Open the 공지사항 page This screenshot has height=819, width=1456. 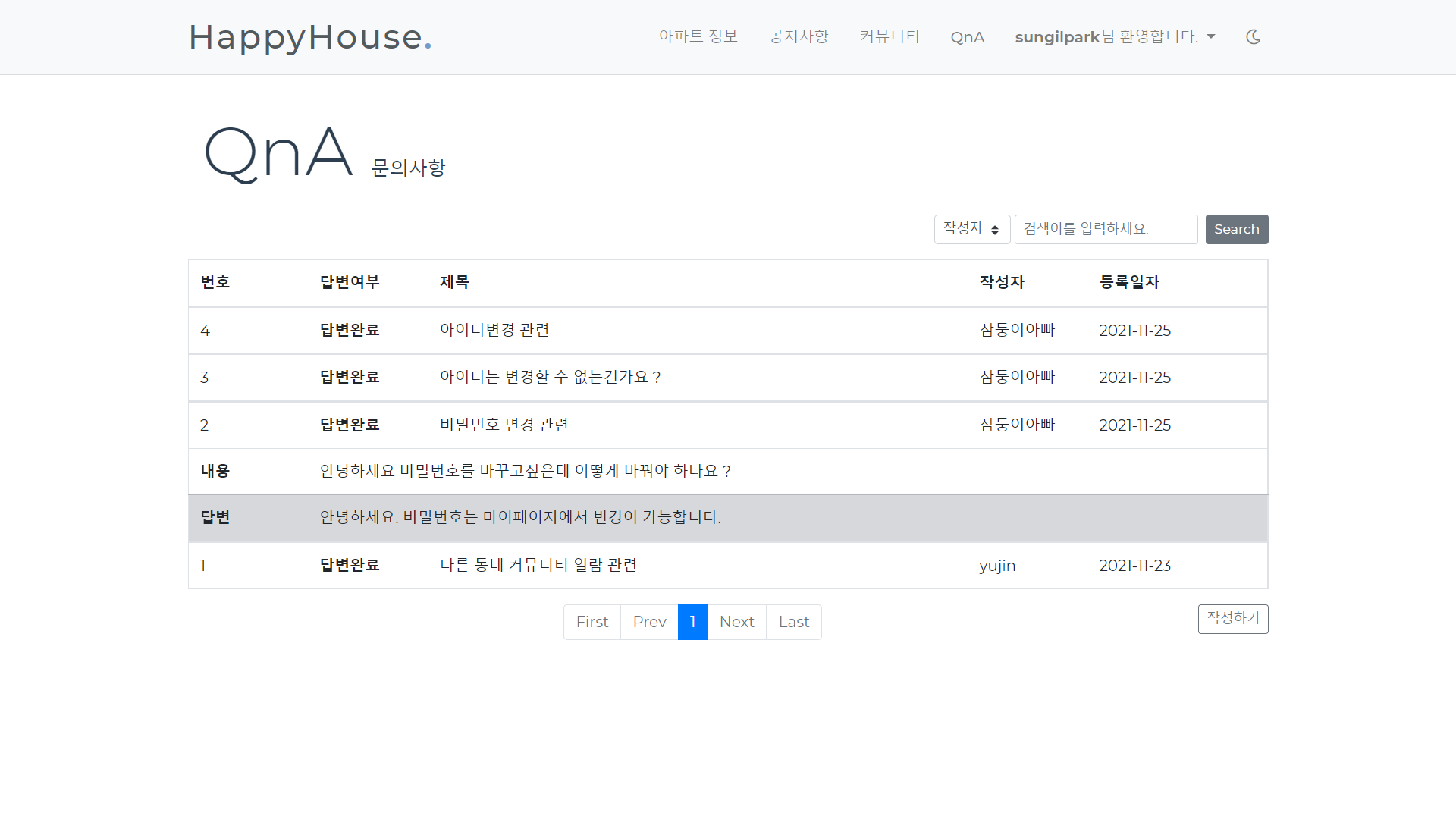798,36
